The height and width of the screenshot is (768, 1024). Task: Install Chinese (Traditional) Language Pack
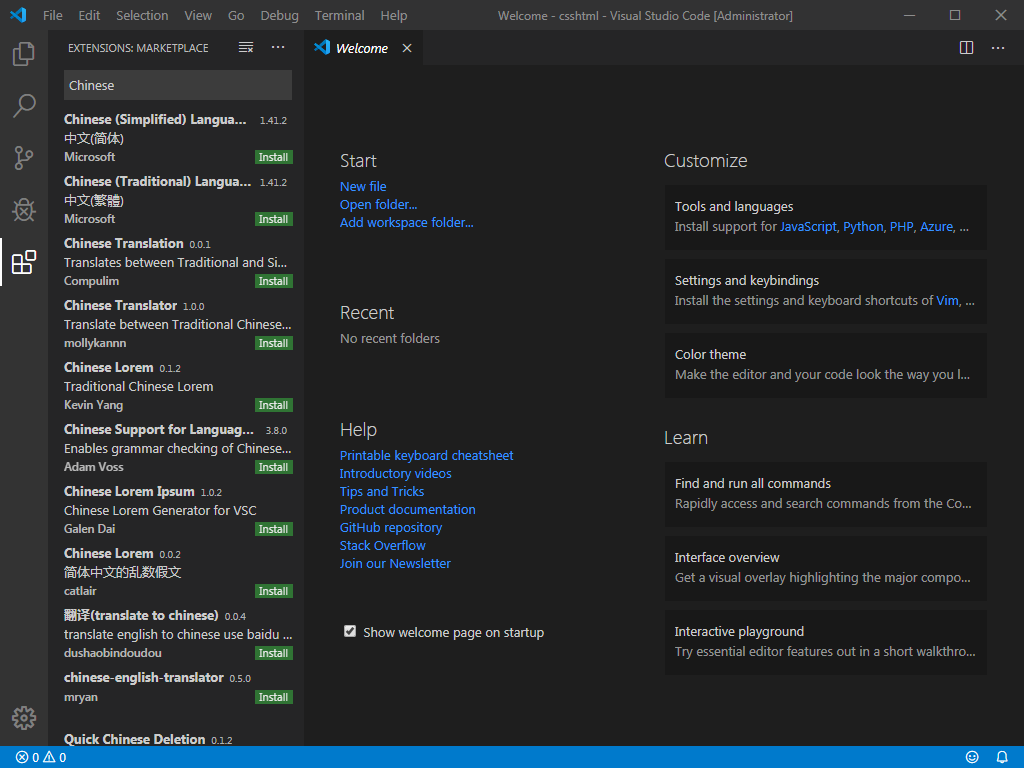tap(274, 219)
